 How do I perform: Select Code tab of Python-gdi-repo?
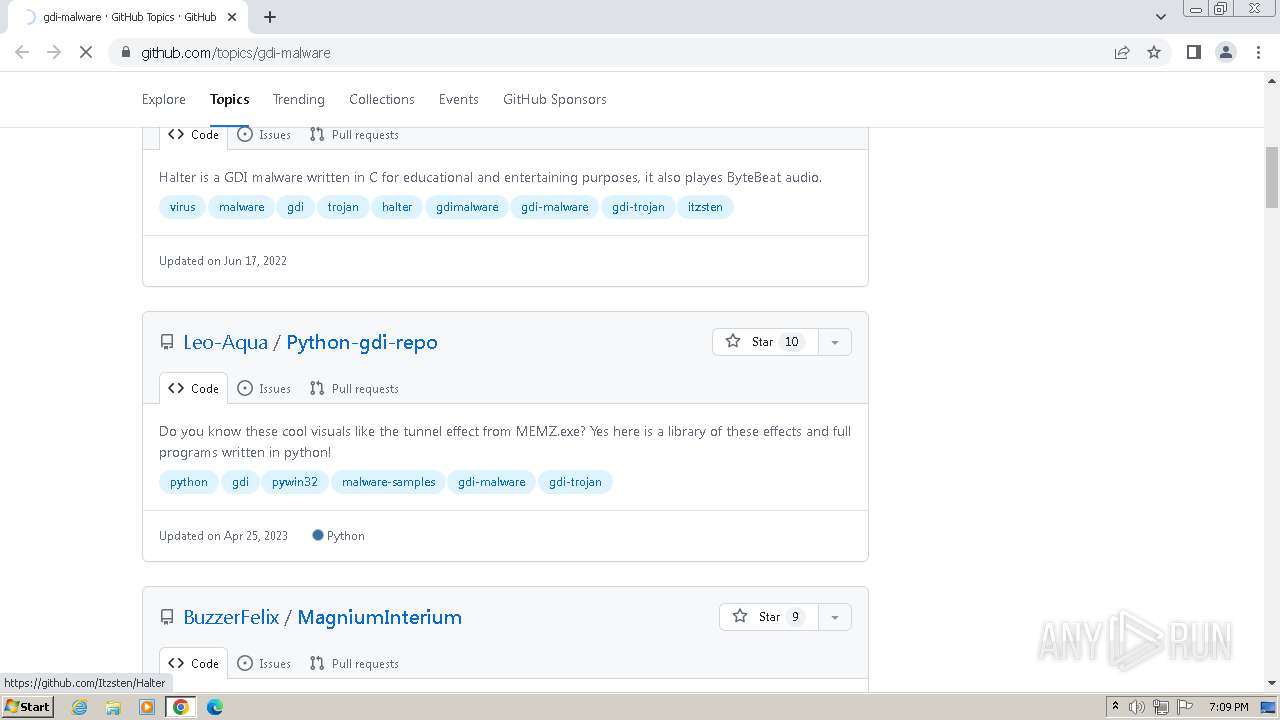coord(193,389)
